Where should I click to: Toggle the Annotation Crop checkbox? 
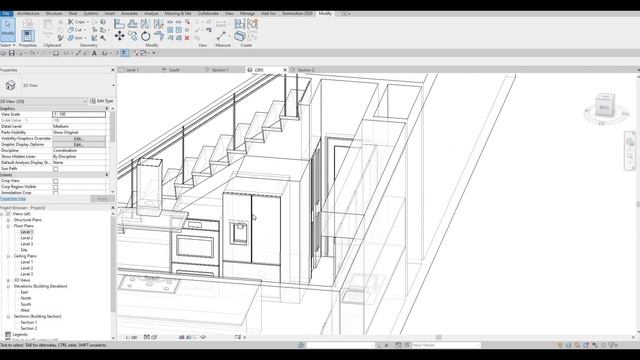56,193
